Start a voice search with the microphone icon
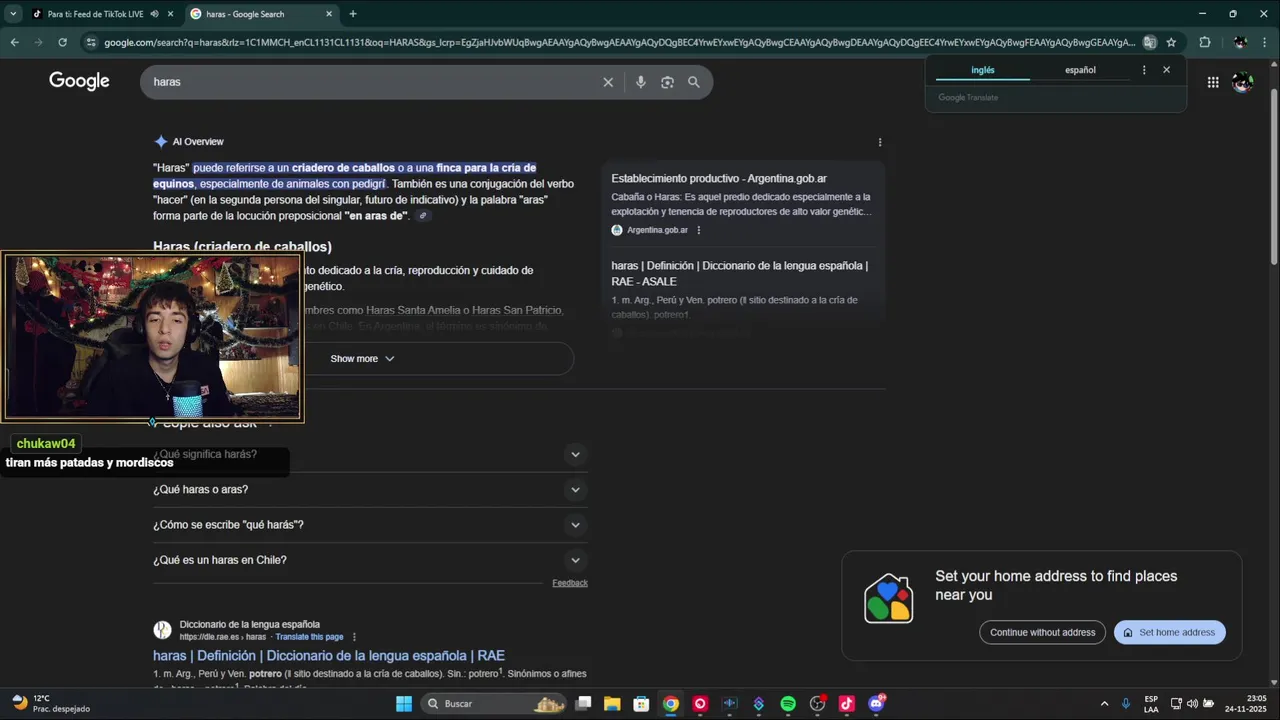 click(641, 82)
